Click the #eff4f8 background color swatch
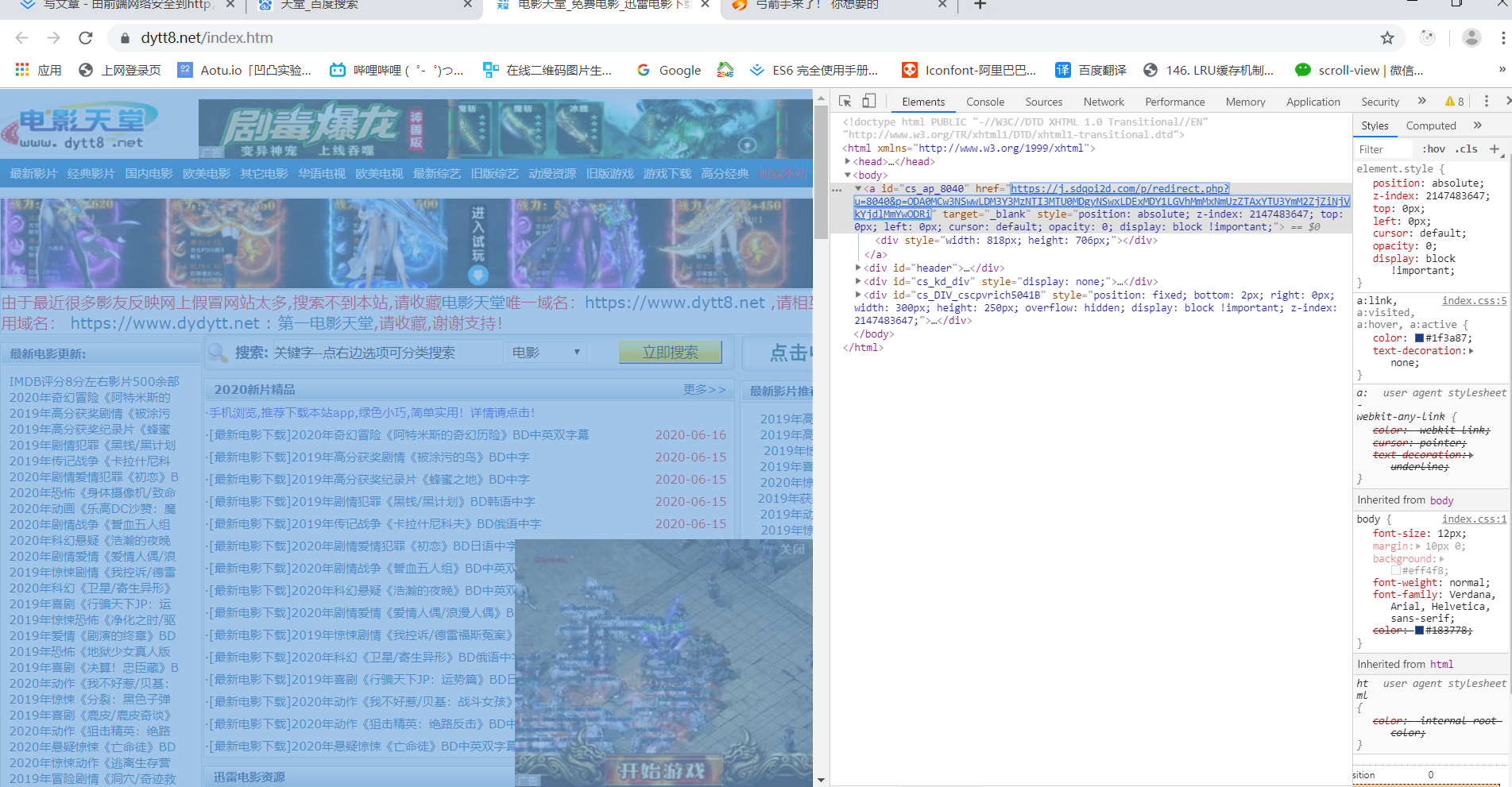This screenshot has width=1512, height=787. click(1395, 570)
